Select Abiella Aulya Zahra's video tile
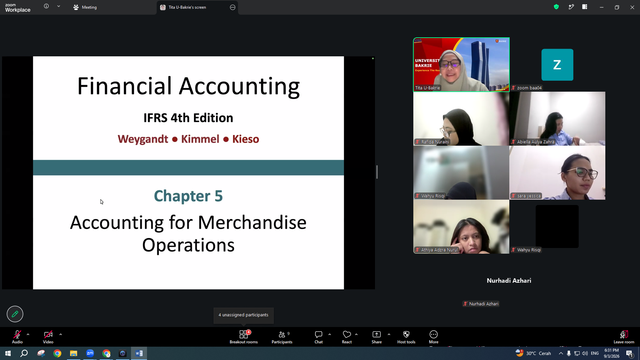The height and width of the screenshot is (360, 640). click(x=557, y=118)
